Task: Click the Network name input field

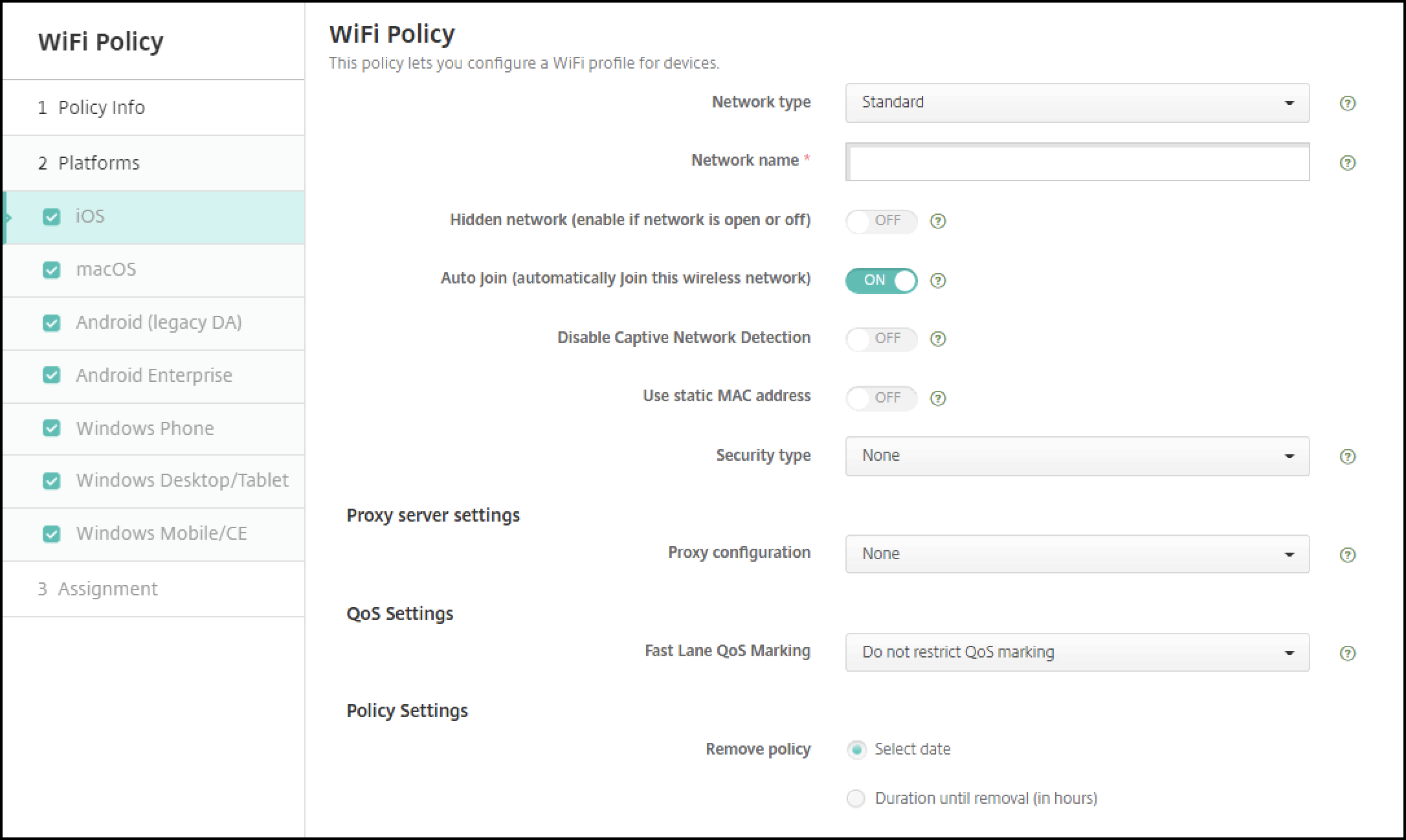Action: pos(1077,162)
